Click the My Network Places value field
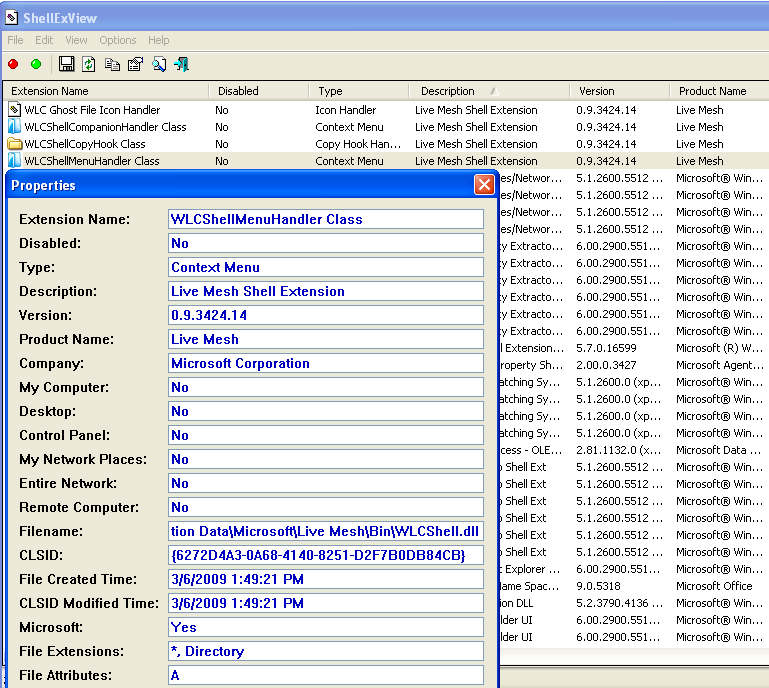Screen dimensions: 769x688 [326, 459]
